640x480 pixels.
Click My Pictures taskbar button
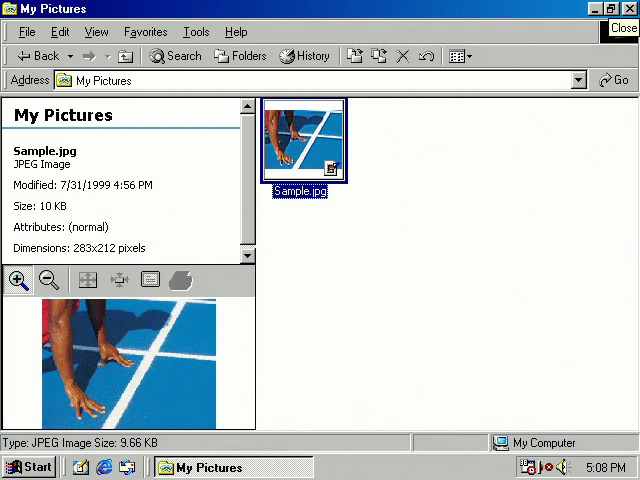click(x=234, y=467)
